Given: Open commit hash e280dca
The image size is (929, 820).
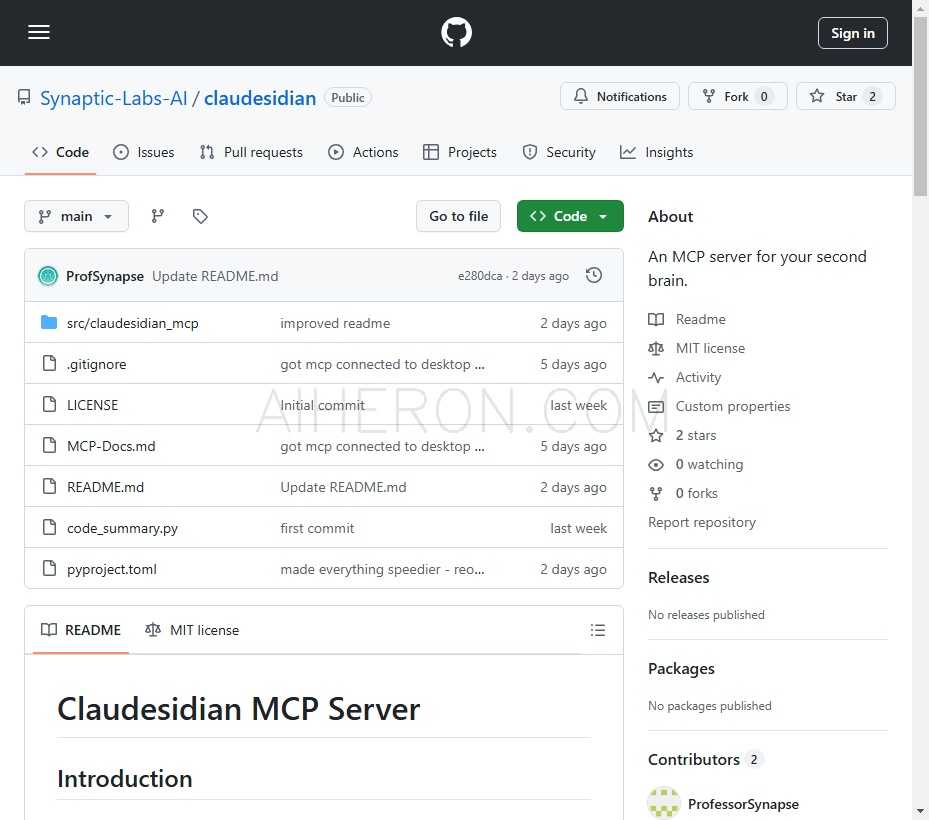Looking at the screenshot, I should tap(480, 276).
